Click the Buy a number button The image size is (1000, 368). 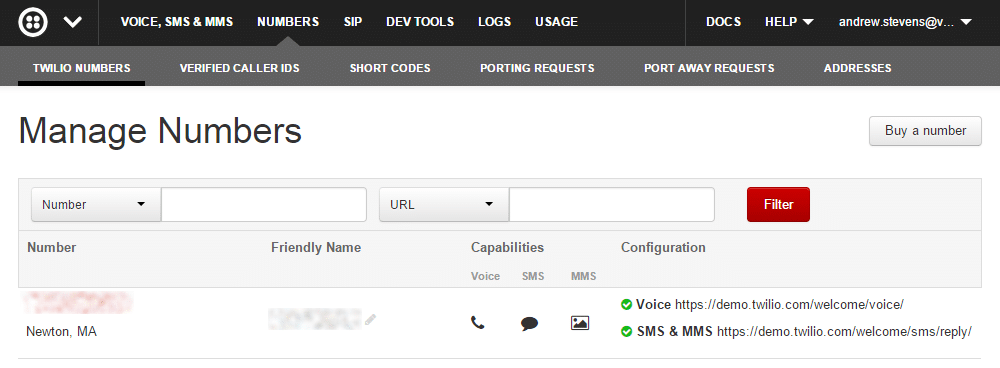(x=925, y=131)
